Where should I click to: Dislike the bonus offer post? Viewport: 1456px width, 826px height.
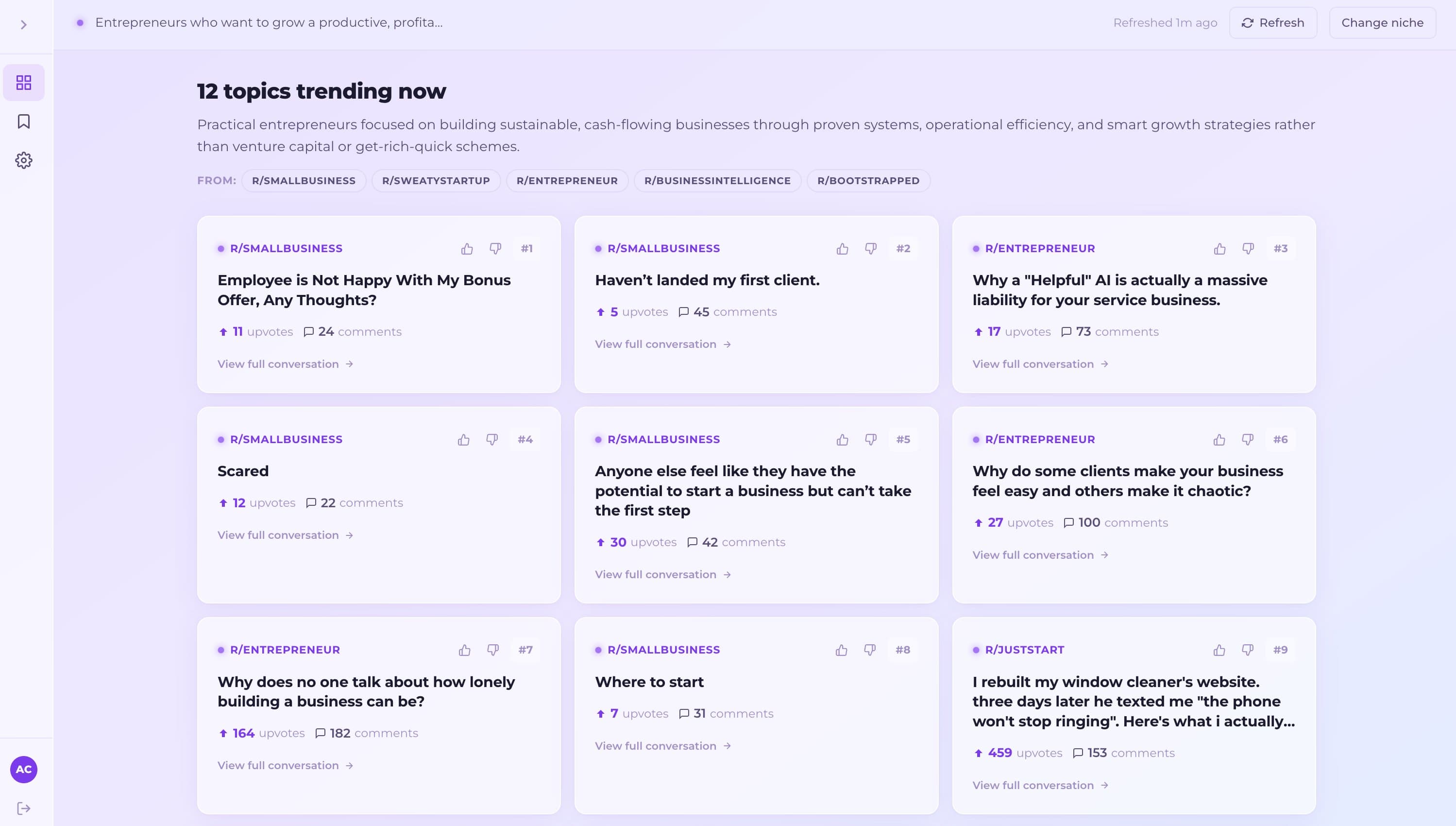click(x=495, y=248)
